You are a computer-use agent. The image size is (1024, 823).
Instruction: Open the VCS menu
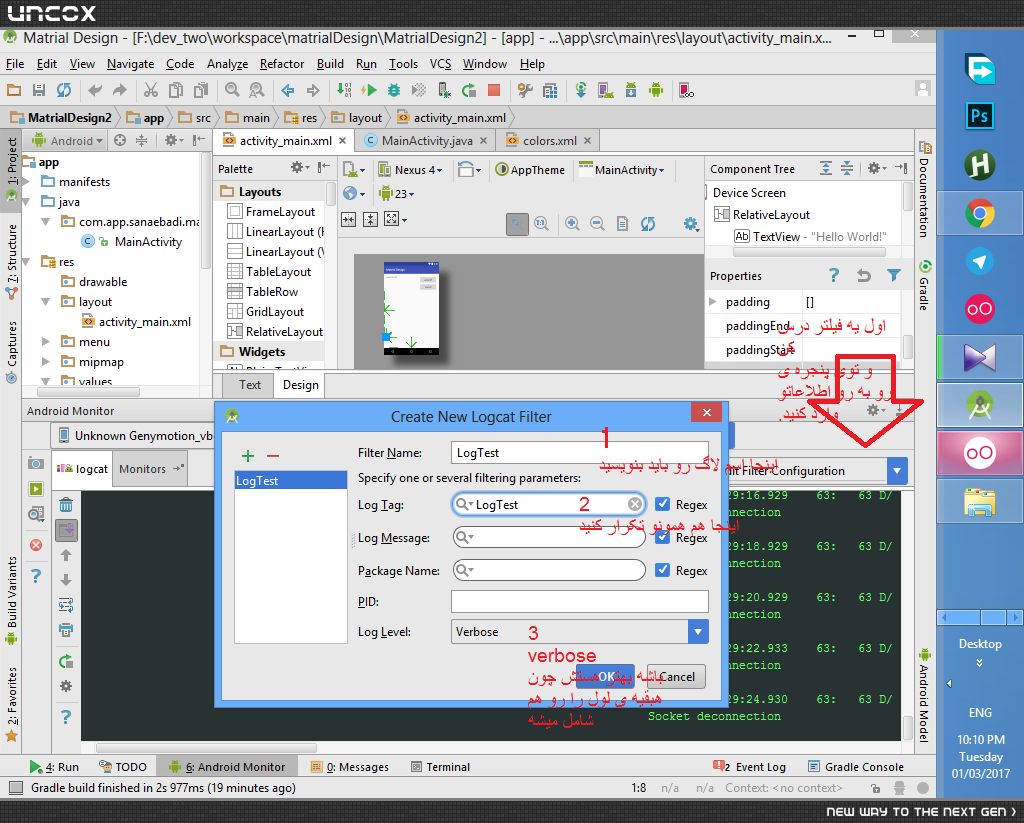pos(440,63)
